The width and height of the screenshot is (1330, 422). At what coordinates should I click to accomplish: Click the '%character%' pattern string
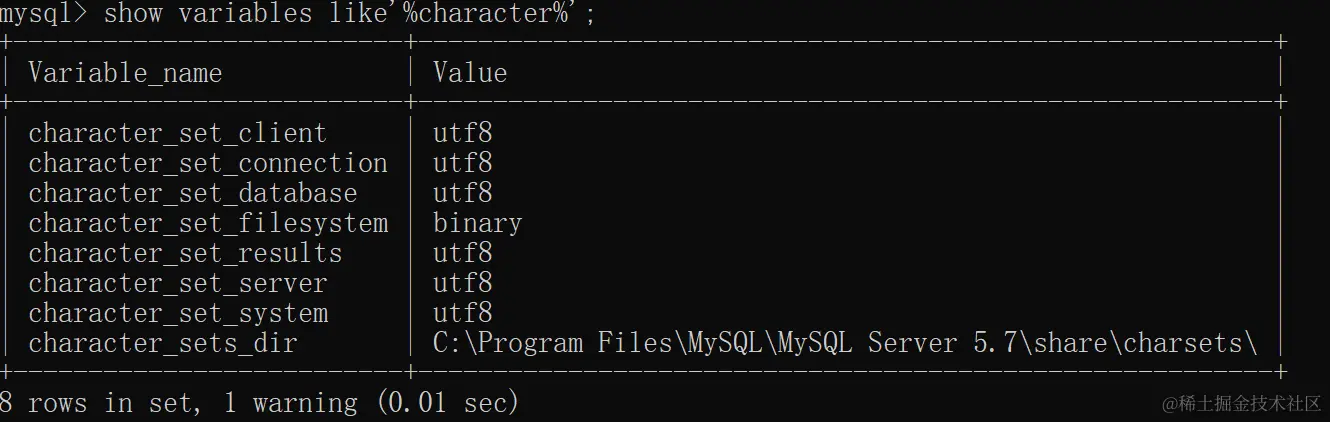[492, 14]
